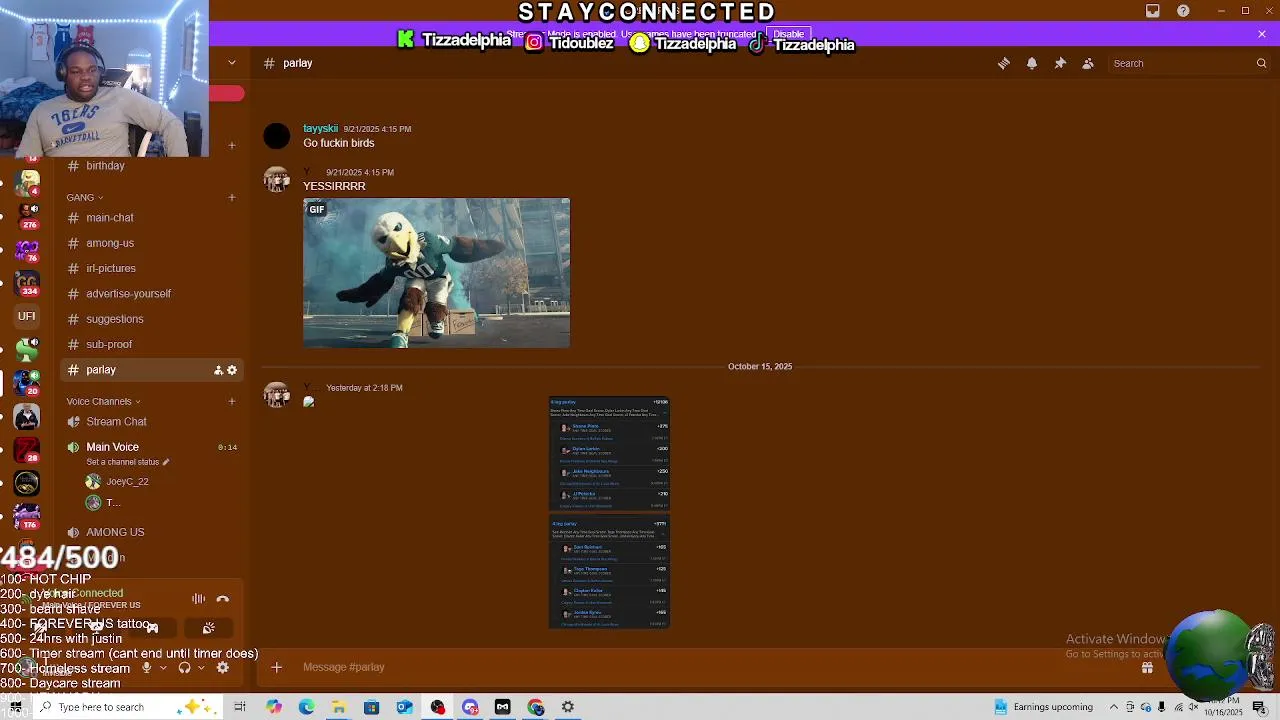The height and width of the screenshot is (720, 1280).
Task: Open the server with 176 badge
Action: tap(27, 516)
